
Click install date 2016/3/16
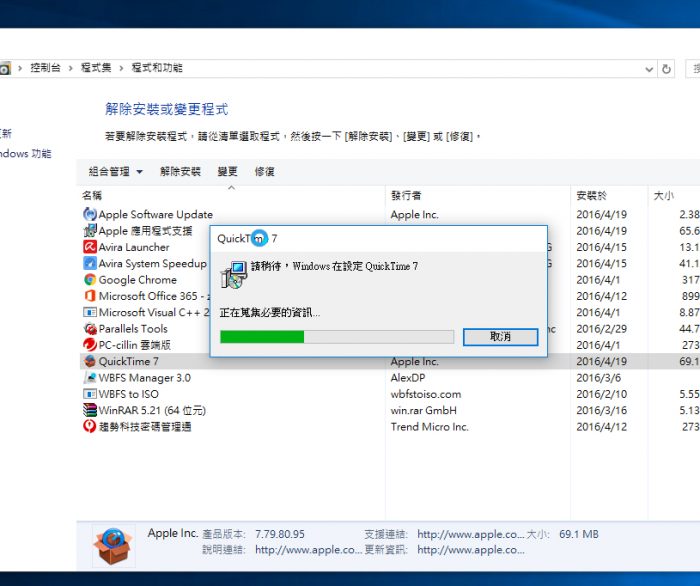601,411
